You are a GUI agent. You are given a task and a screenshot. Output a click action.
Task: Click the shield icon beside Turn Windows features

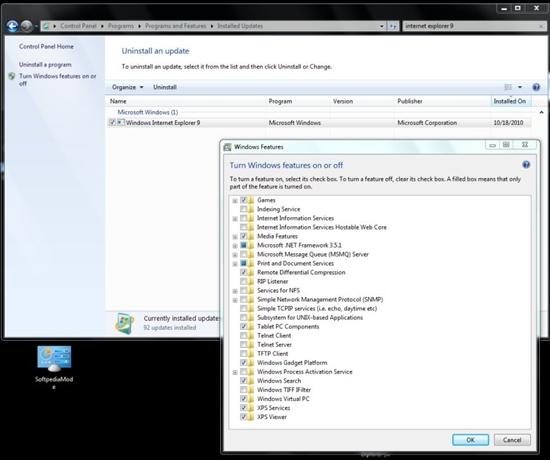coord(12,76)
